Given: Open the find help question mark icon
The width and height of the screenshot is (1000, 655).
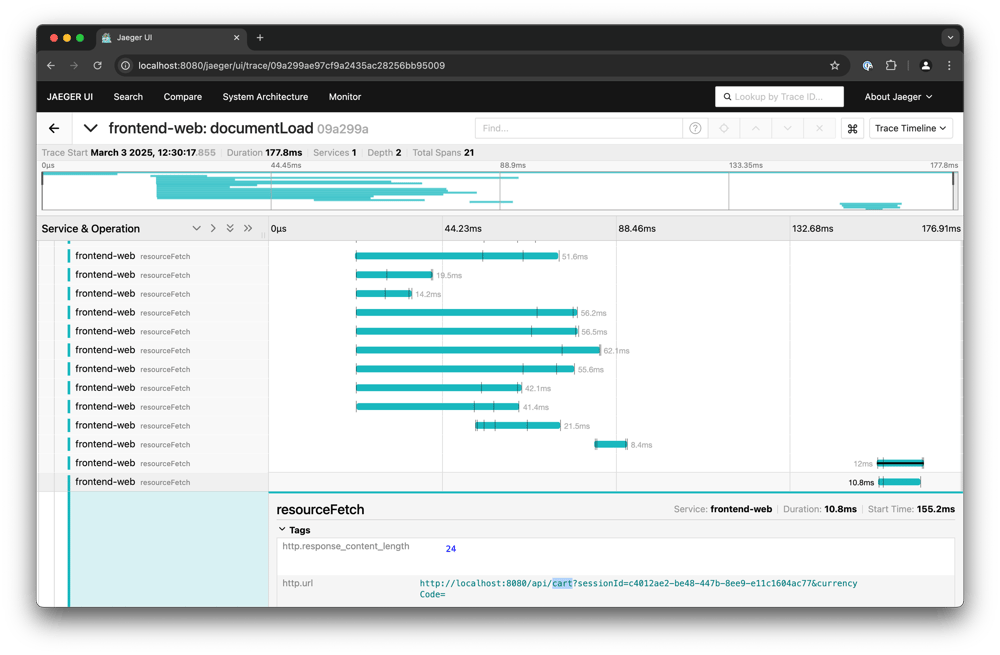Looking at the screenshot, I should tap(695, 128).
